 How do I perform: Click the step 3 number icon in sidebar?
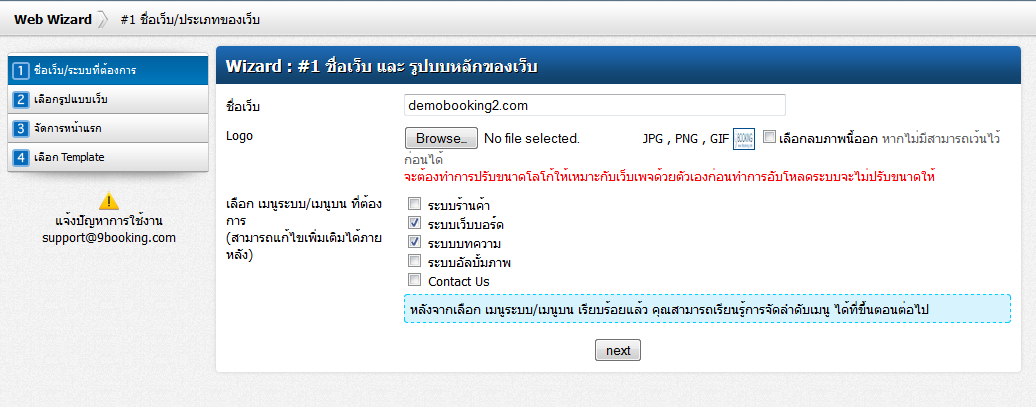pyautogui.click(x=21, y=128)
